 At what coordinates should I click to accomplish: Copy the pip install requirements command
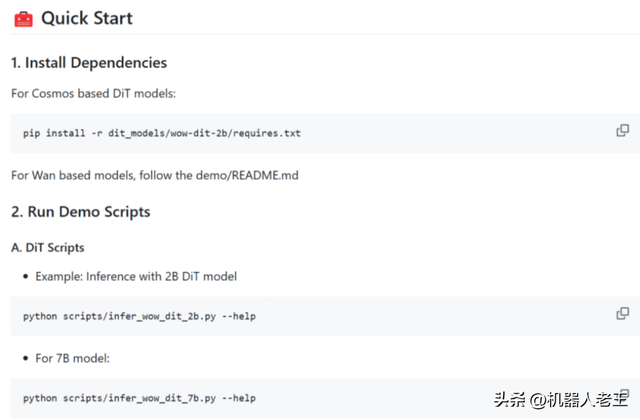click(x=622, y=131)
